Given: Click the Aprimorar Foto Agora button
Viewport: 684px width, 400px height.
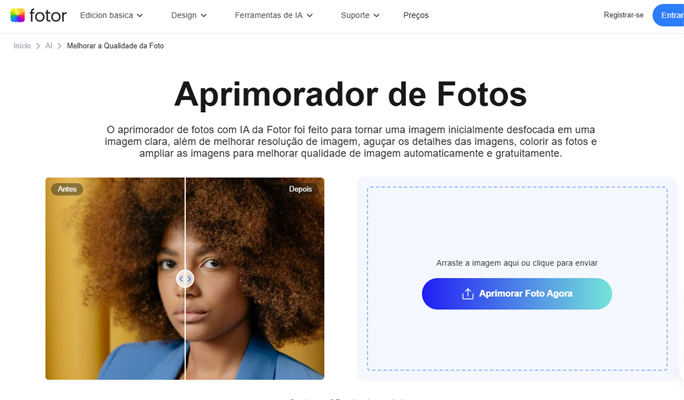Looking at the screenshot, I should tap(516, 294).
